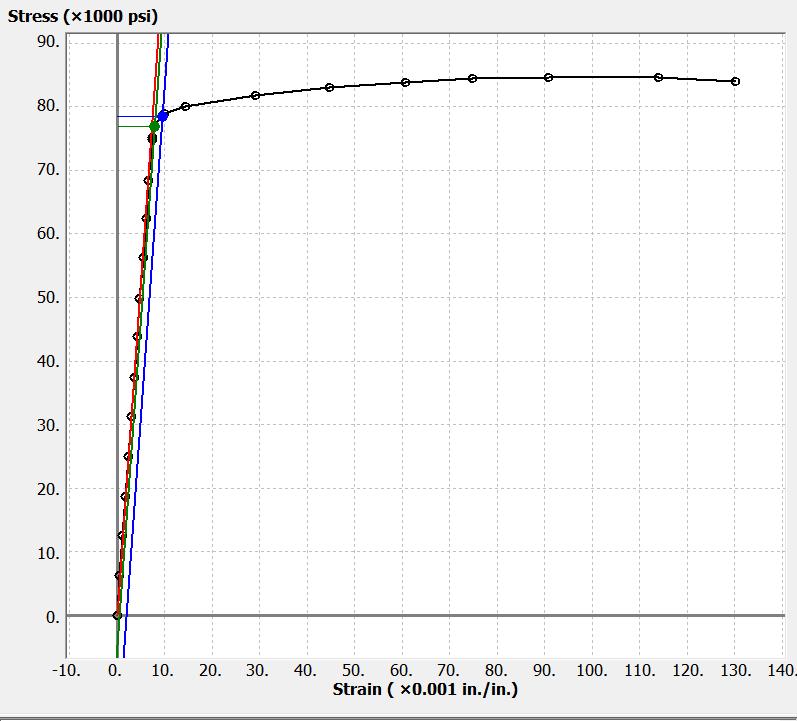
Task: Select the data point near strain 75
Action: (472, 78)
